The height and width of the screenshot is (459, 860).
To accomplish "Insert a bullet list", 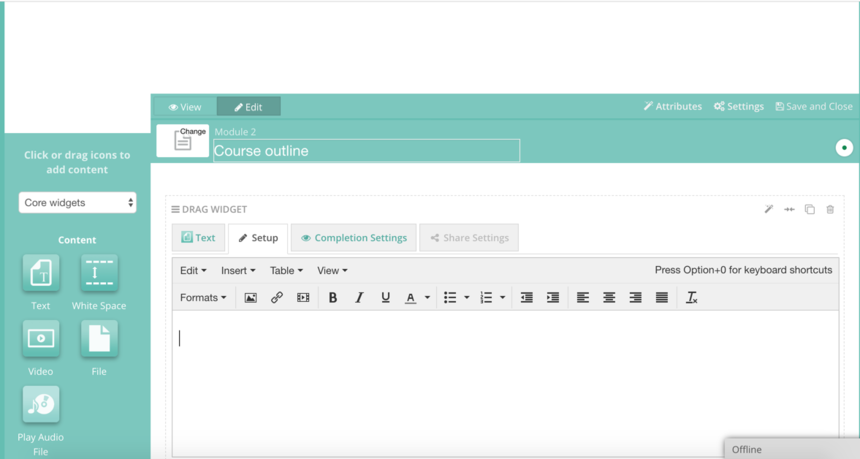I will (x=450, y=298).
